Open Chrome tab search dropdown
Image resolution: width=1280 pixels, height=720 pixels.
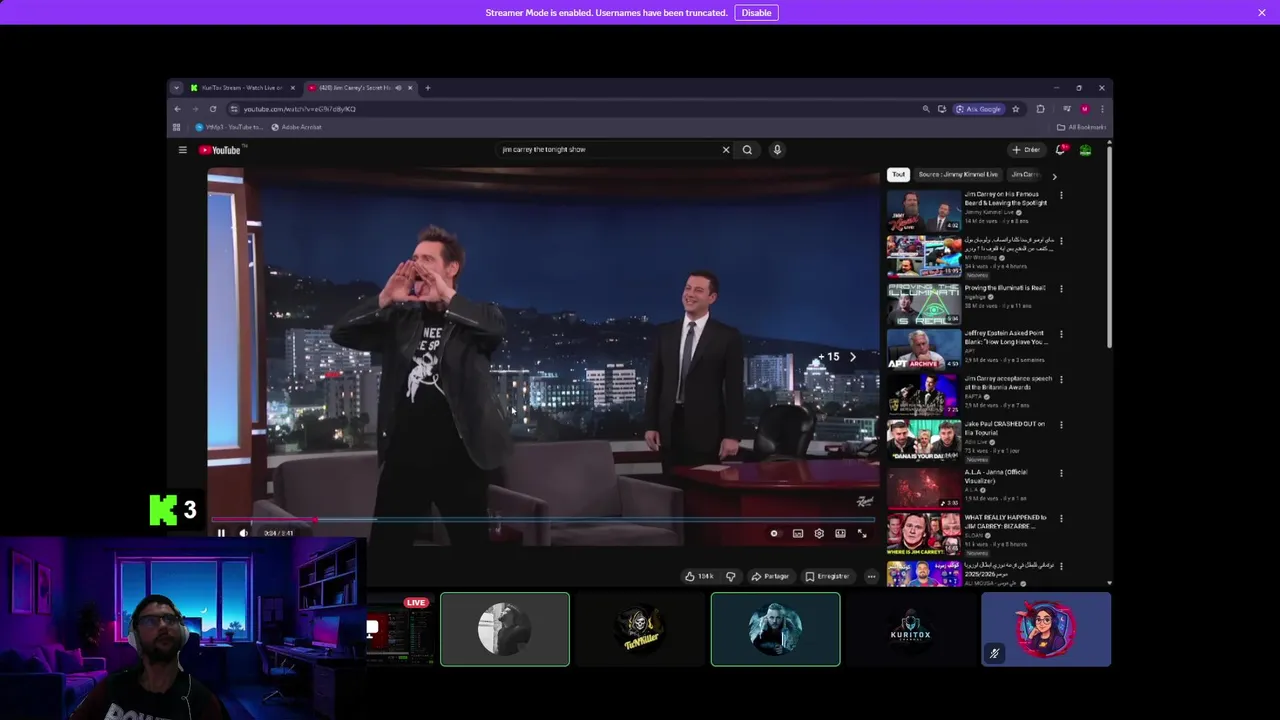pos(176,88)
